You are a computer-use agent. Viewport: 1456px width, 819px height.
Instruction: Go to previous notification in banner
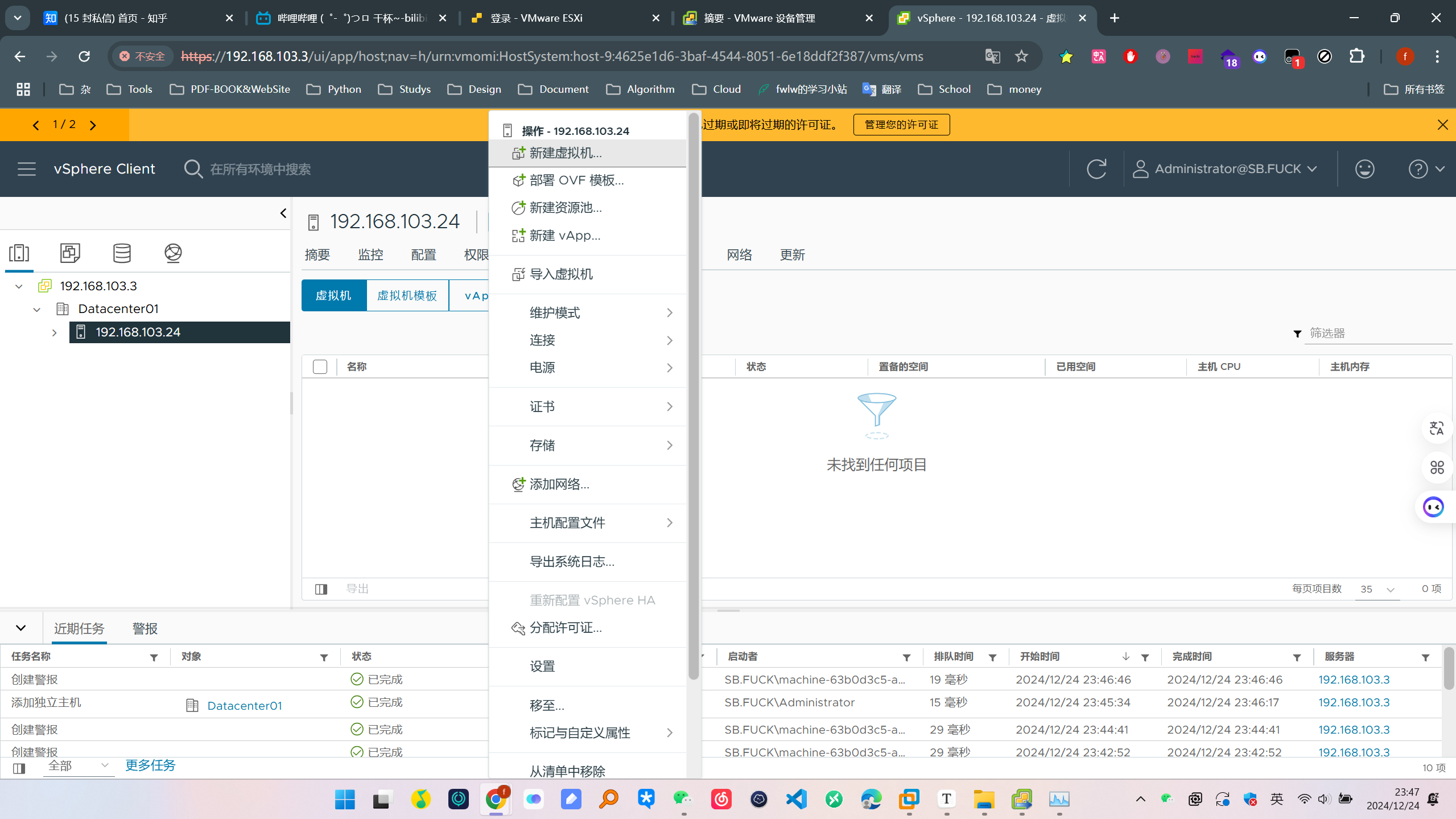pos(36,125)
